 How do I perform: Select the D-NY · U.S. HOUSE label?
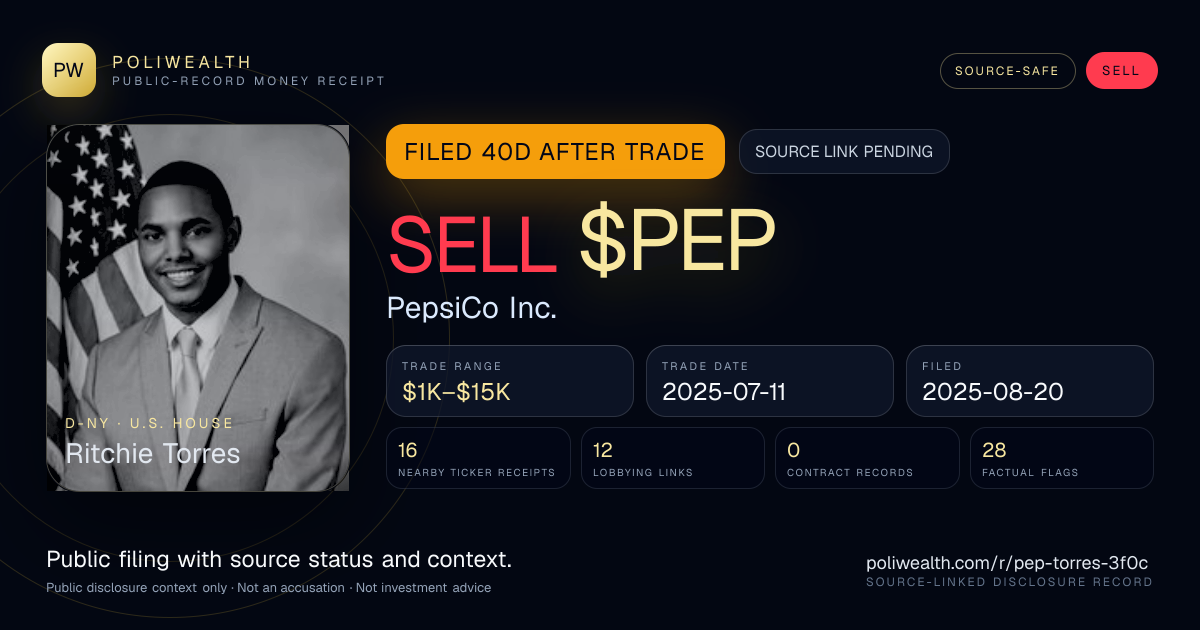tap(149, 423)
